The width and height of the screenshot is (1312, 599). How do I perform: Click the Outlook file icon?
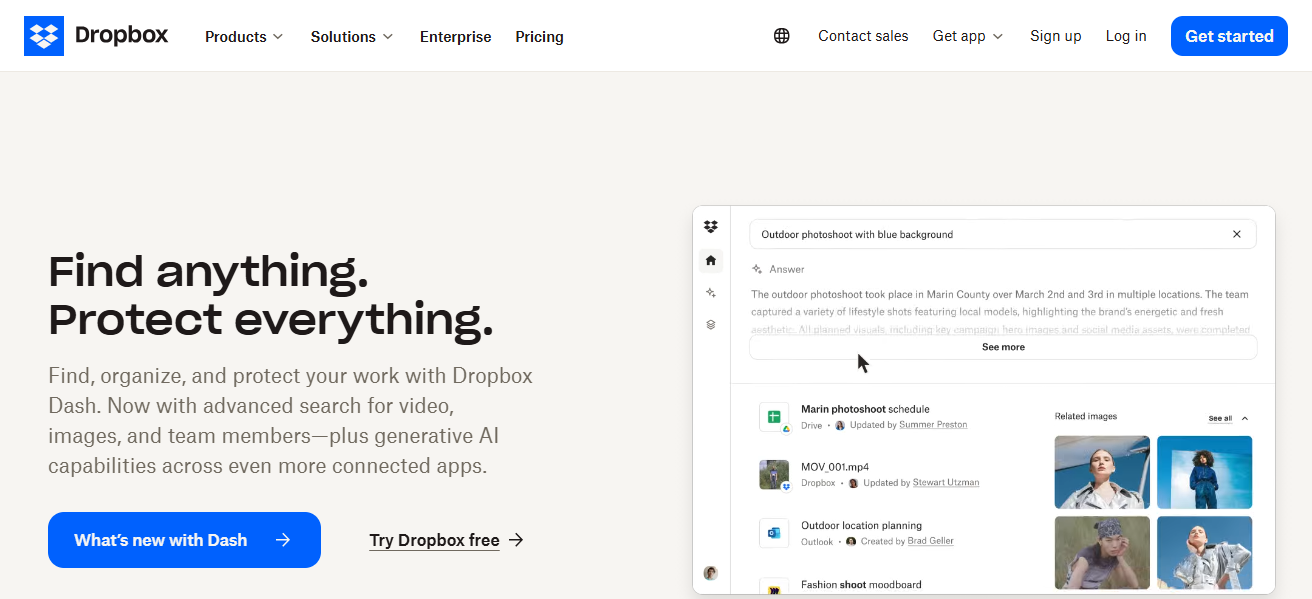(774, 533)
